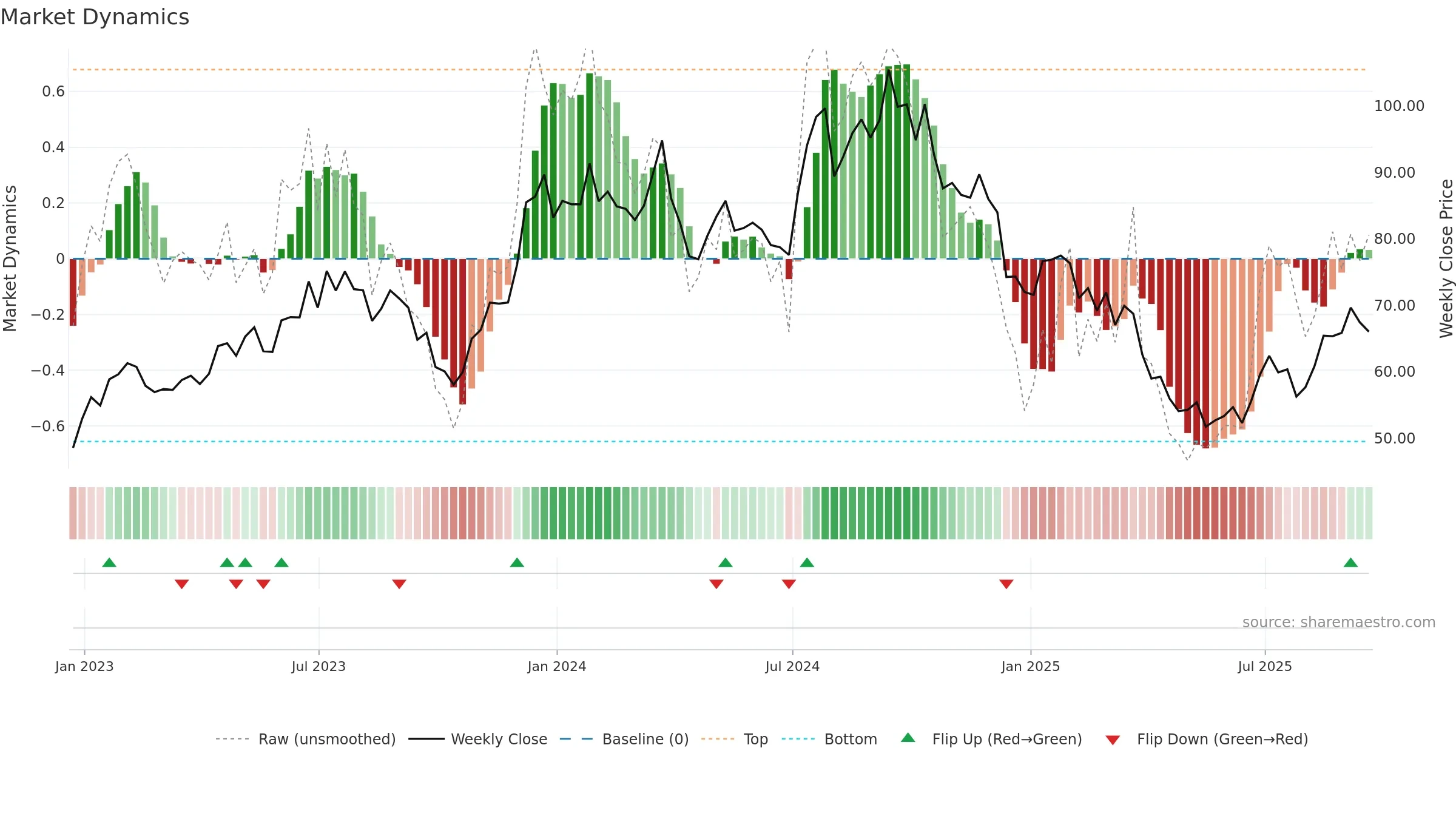
Task: Click the Jan 2025 axis label
Action: coord(1031,666)
